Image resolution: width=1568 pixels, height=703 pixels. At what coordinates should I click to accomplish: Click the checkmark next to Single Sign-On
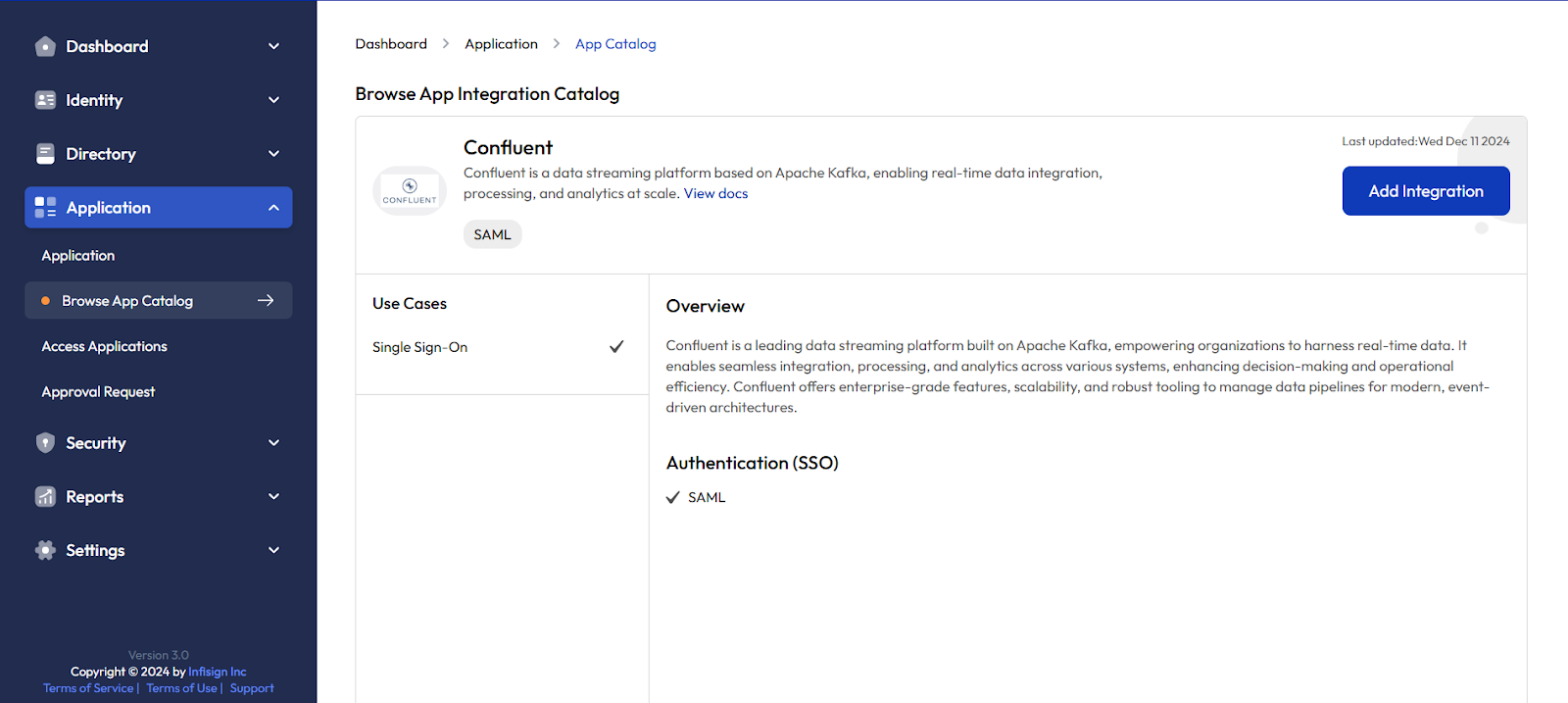pyautogui.click(x=616, y=346)
